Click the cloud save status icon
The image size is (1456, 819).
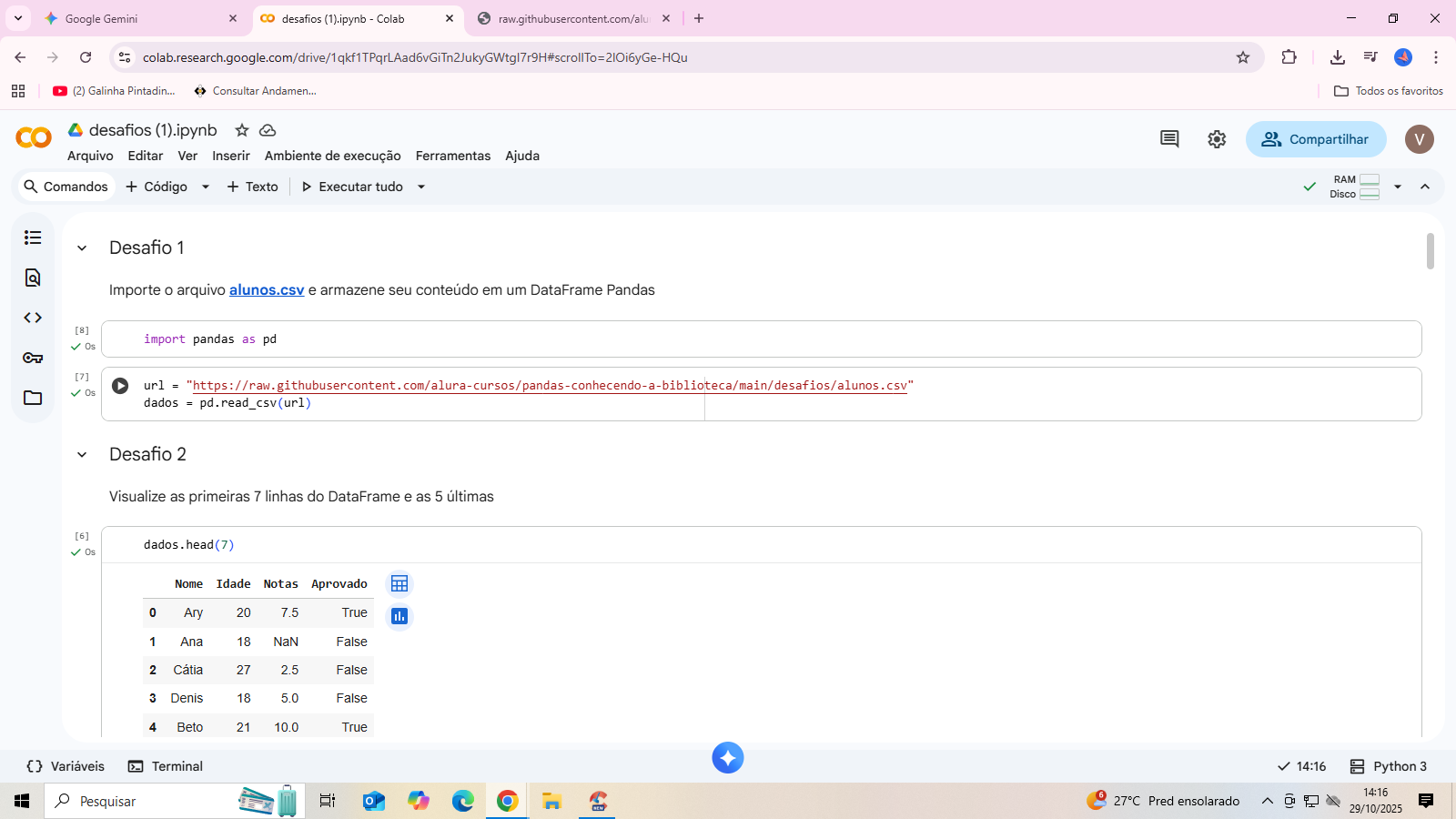pos(268,130)
